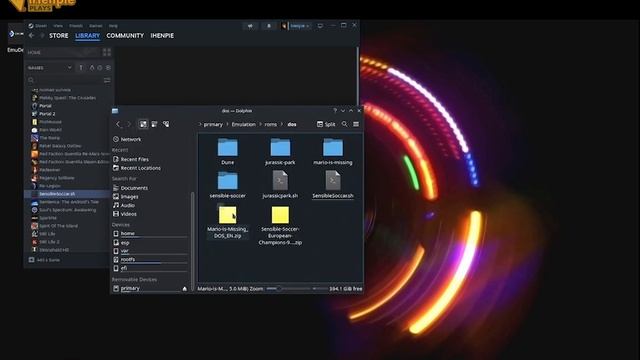Click the Dolphin help question mark
Image resolution: width=640 pixels, height=360 pixels.
(x=335, y=111)
